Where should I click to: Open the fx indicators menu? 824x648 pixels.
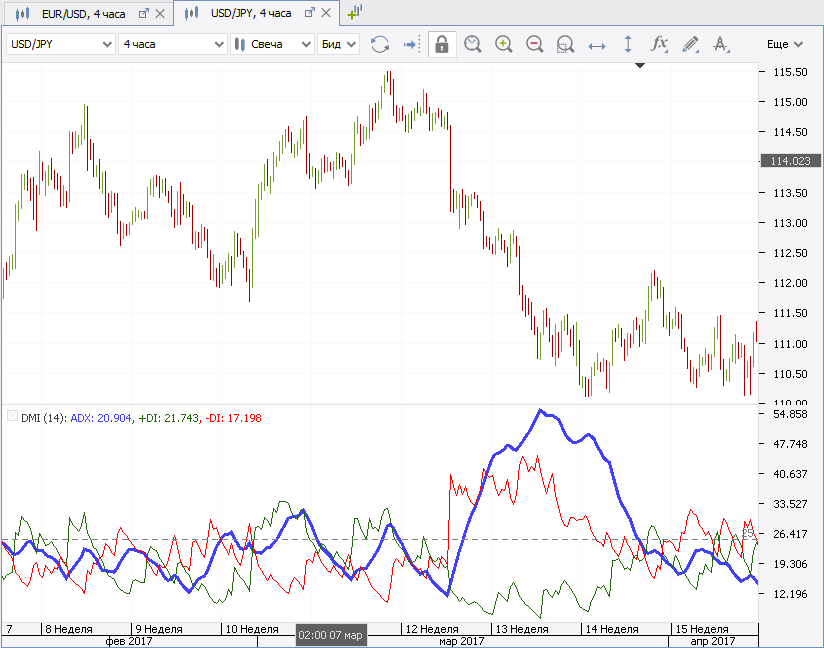tap(659, 44)
